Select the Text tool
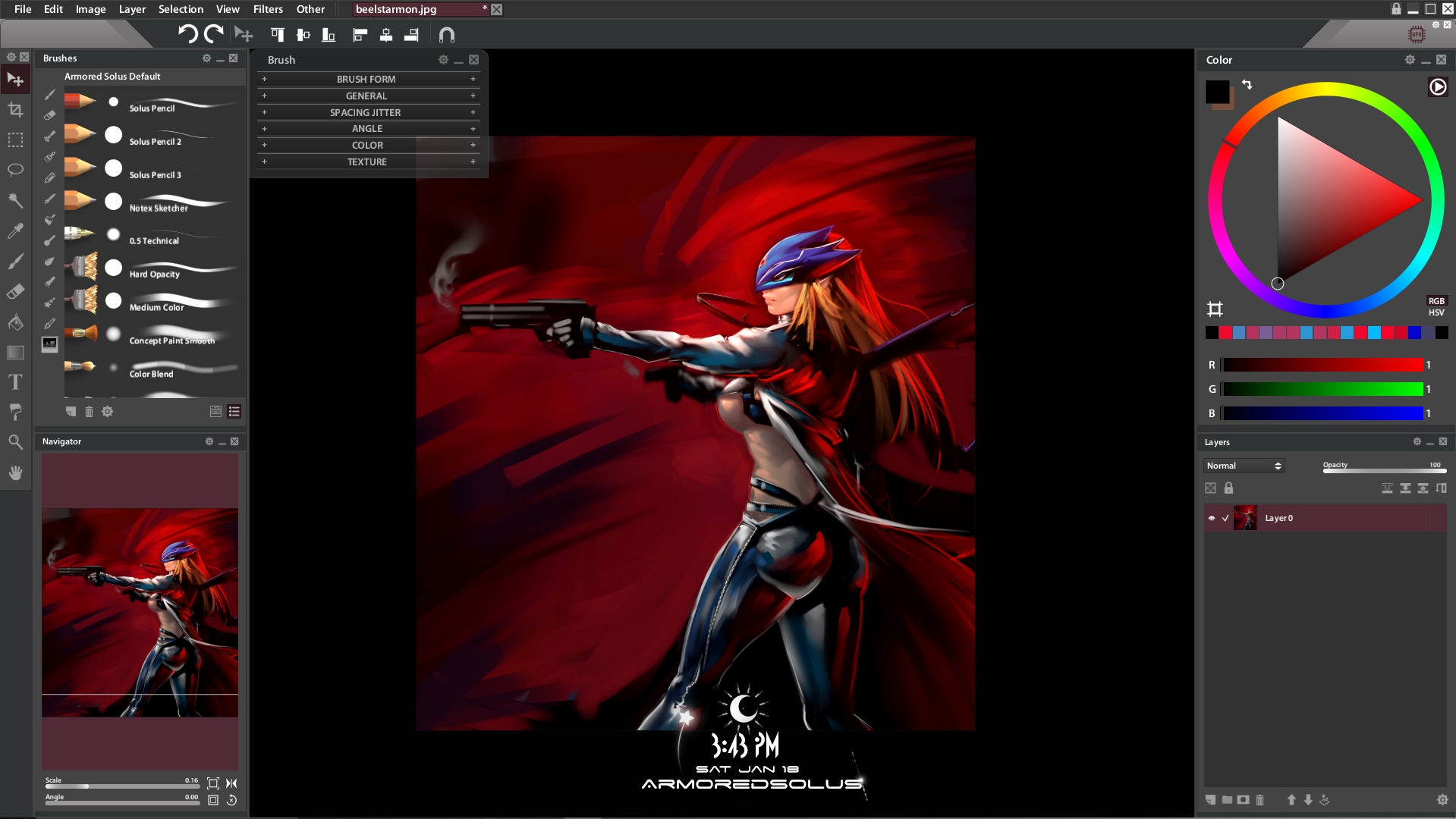The height and width of the screenshot is (819, 1456). coord(15,382)
